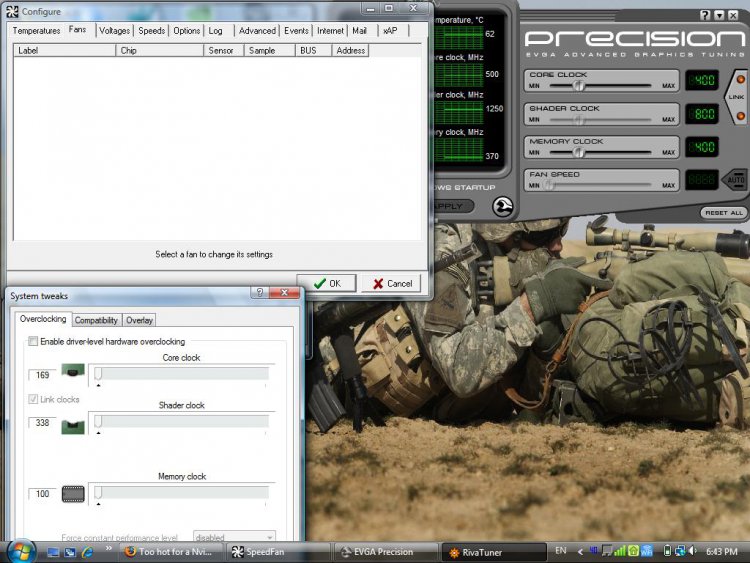Screen dimensions: 750x563
Task: Click EVGA Precision minimize arrow button
Action: [x=719, y=15]
